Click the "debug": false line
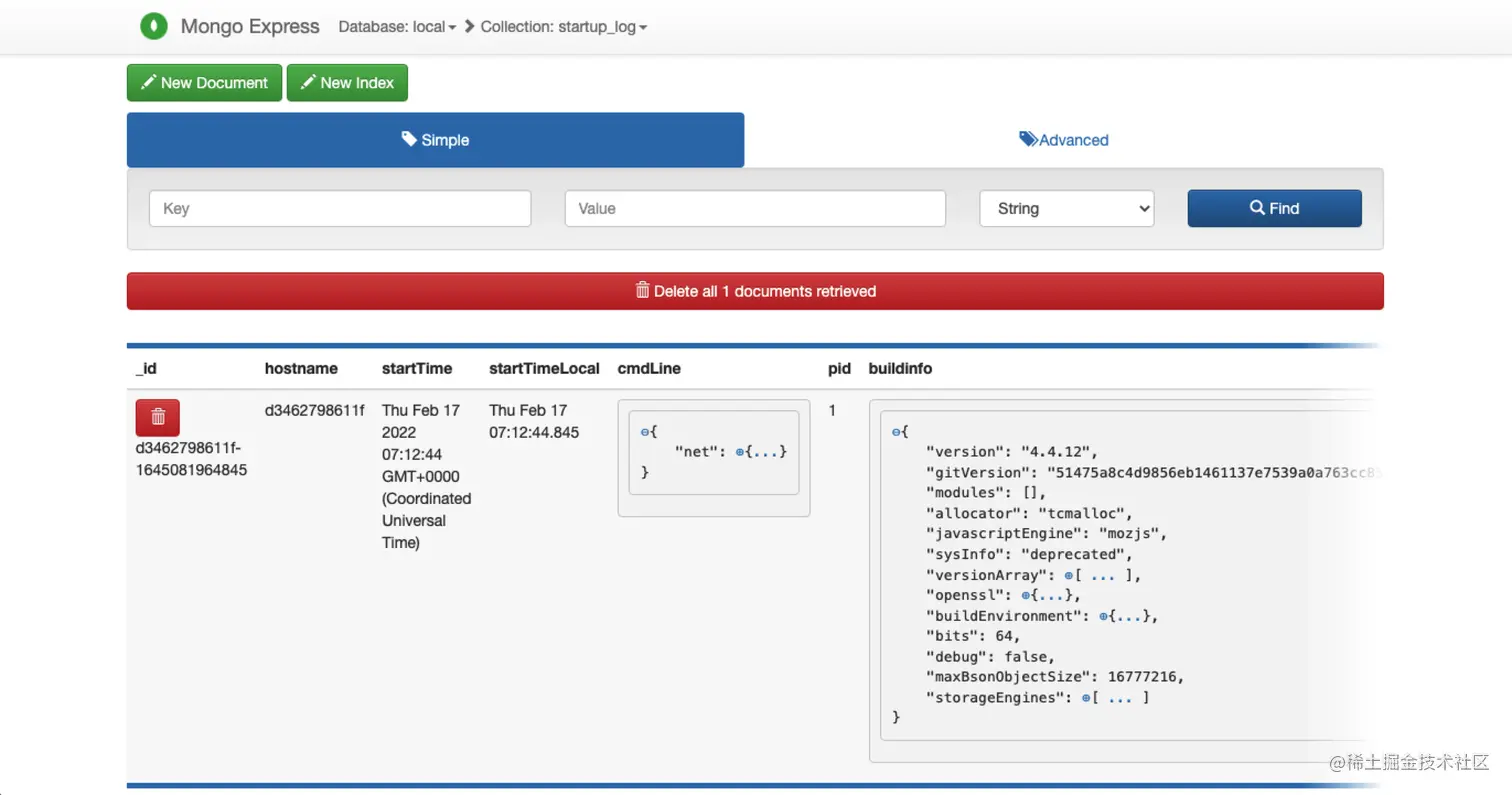Screen dimensions: 1512x795 990,657
